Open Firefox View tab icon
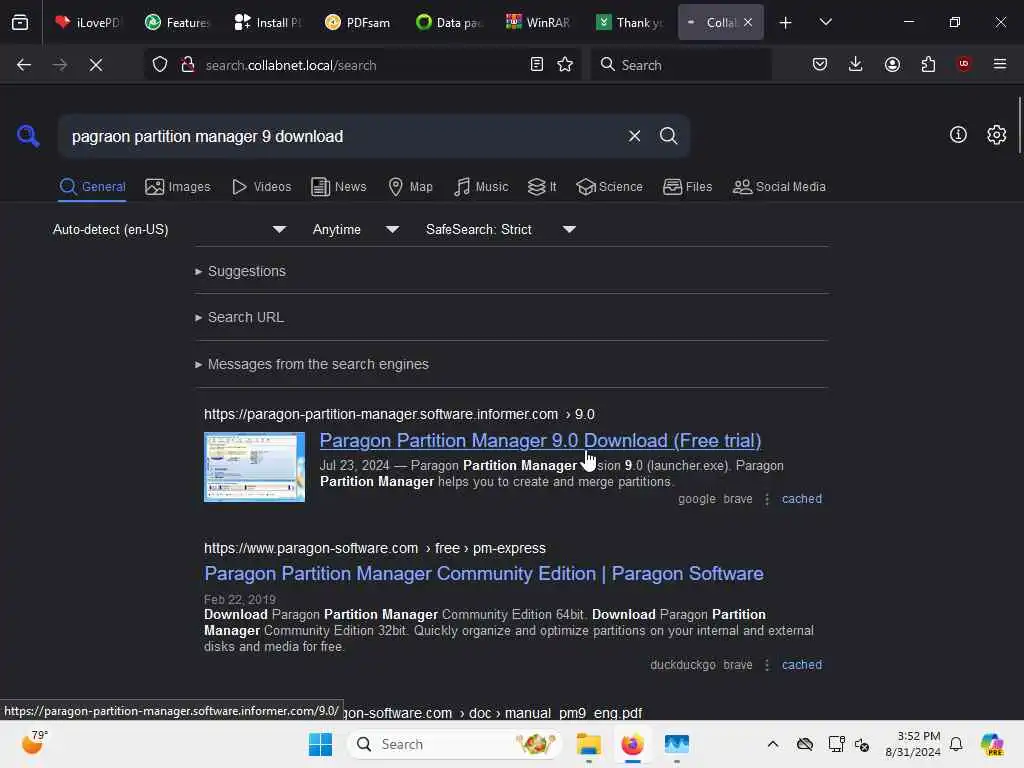This screenshot has height=768, width=1024. click(20, 23)
